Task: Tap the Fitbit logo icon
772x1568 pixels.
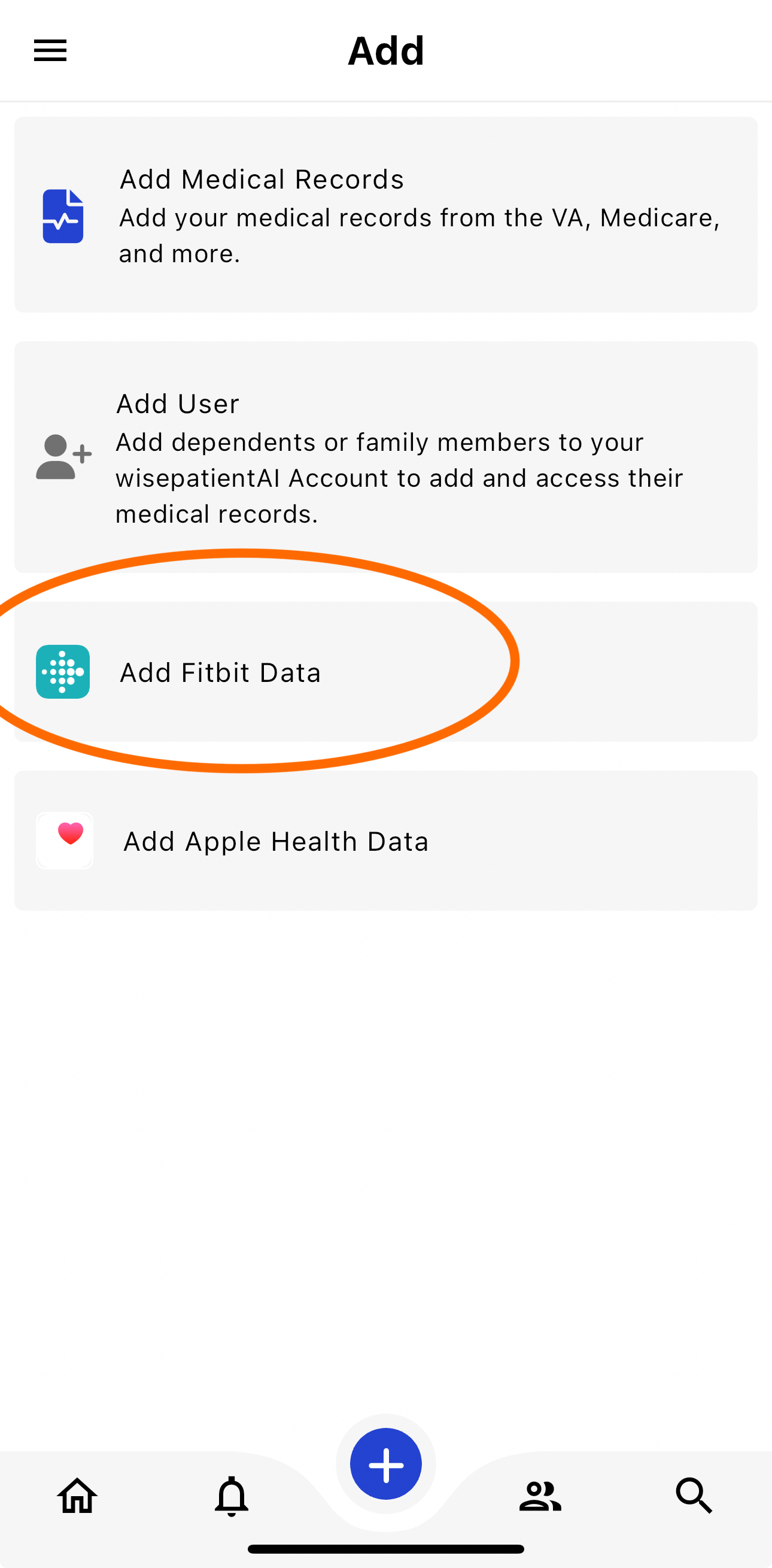Action: point(63,671)
